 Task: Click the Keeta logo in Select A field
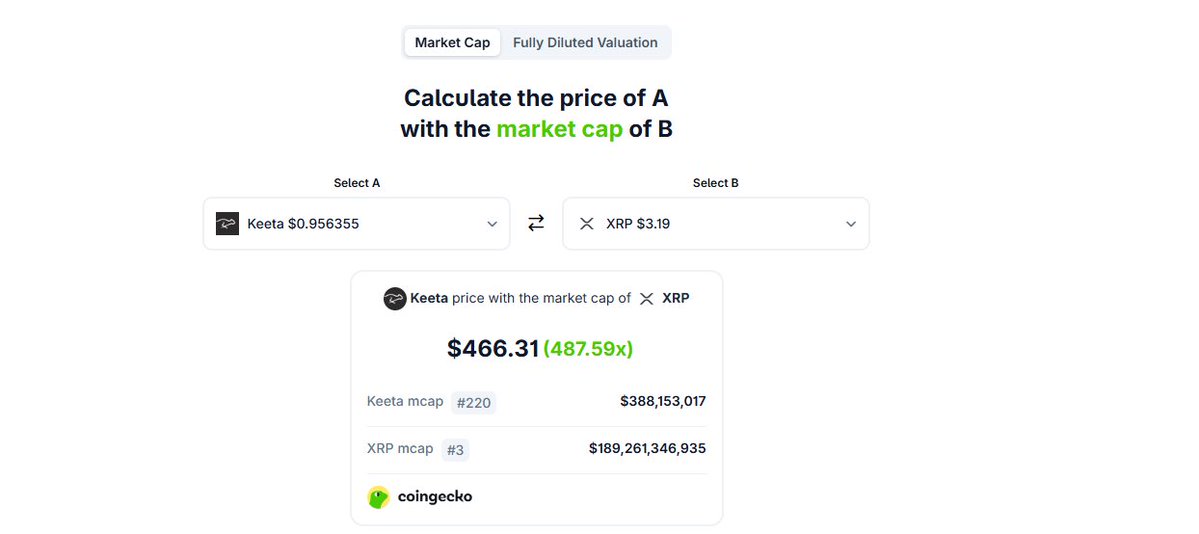227,223
